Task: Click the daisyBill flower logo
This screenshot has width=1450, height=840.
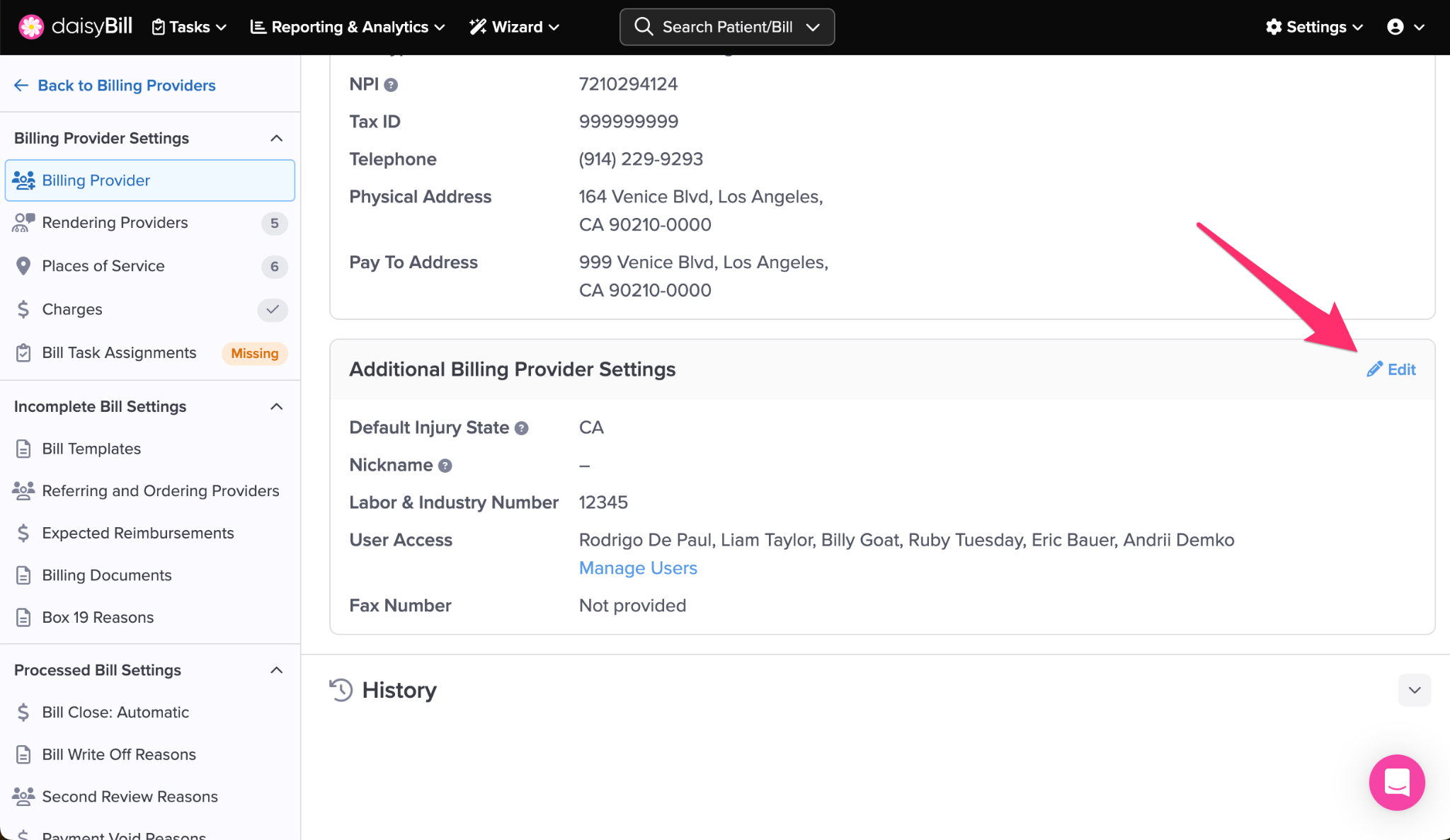Action: [30, 27]
